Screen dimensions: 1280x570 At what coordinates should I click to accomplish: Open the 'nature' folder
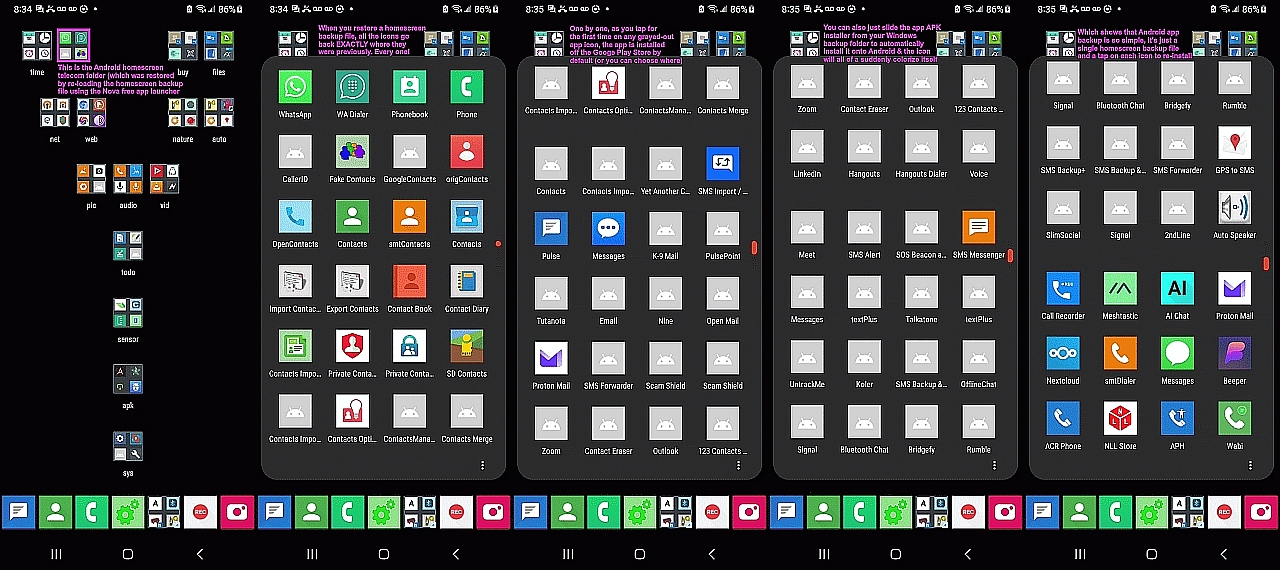[183, 112]
